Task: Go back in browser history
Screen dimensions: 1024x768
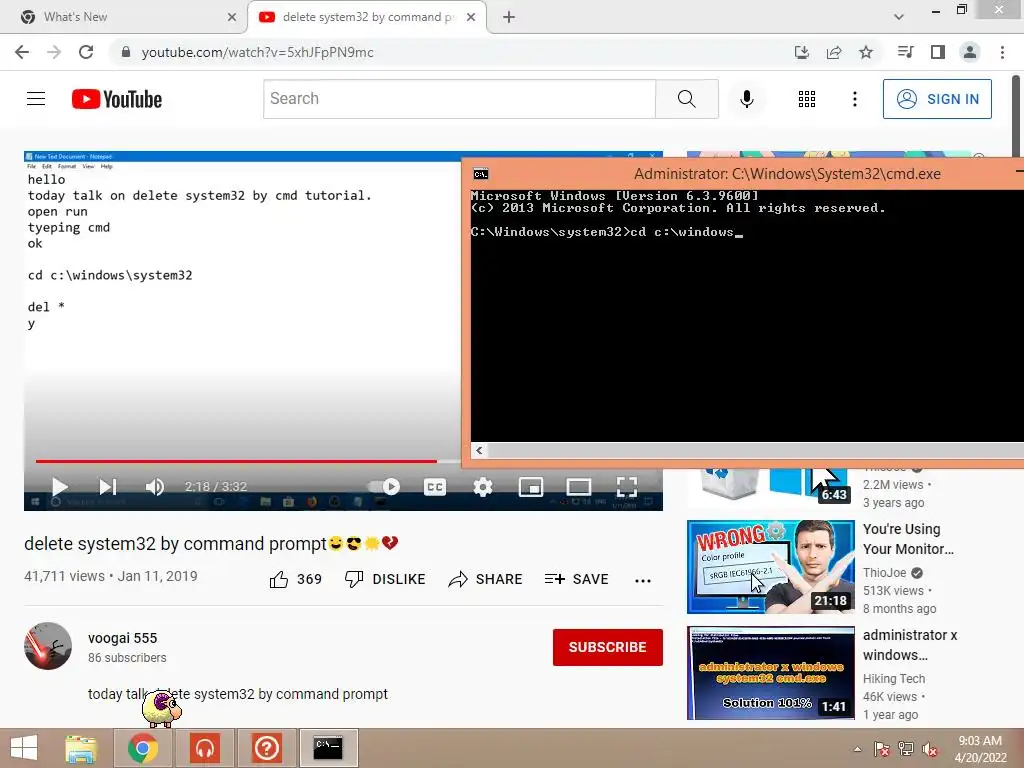Action: (x=22, y=52)
